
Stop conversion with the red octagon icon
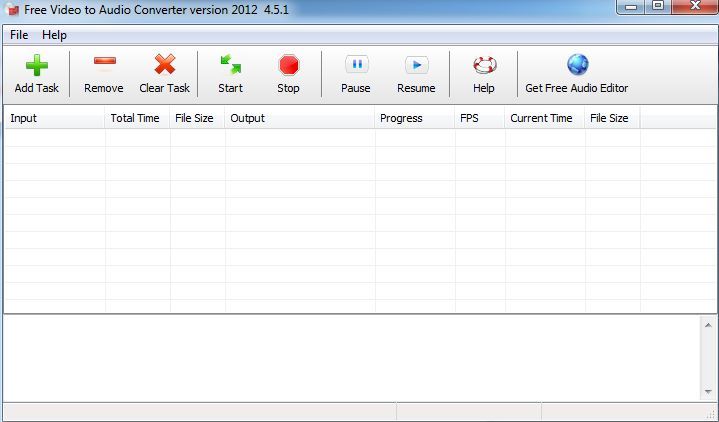289,65
